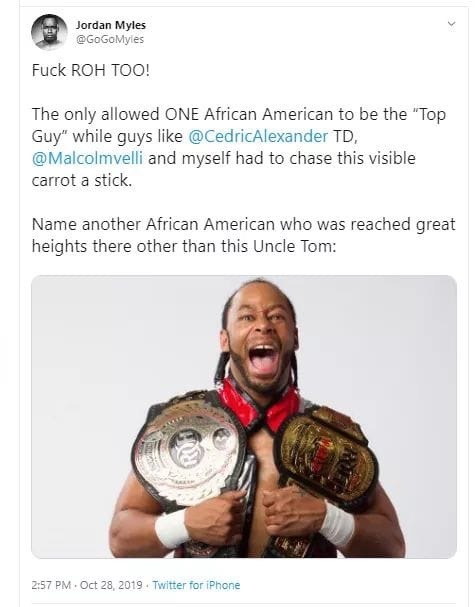Viewport: 475px width, 607px height.
Task: Click the "carrot a stick." text line
Action: (x=82, y=180)
